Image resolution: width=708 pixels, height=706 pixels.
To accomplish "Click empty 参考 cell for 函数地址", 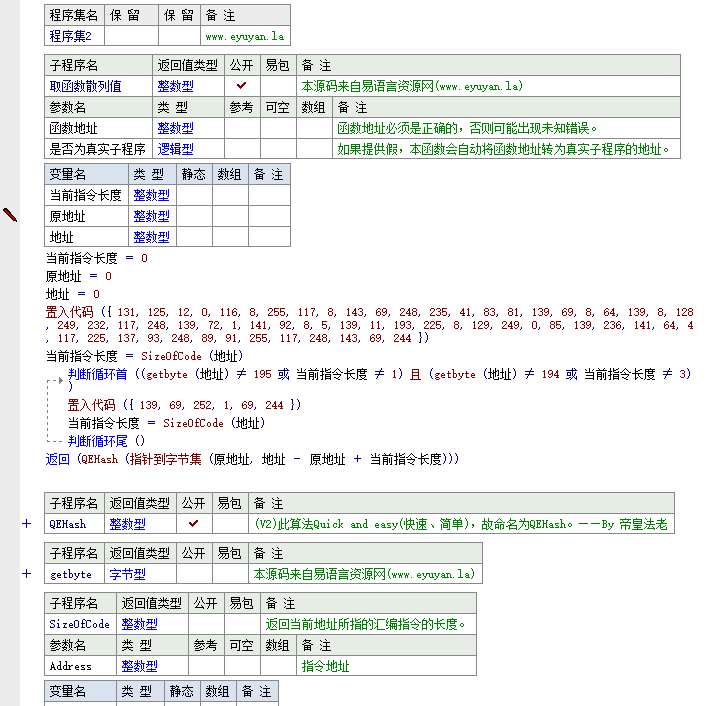I will pyautogui.click(x=242, y=128).
